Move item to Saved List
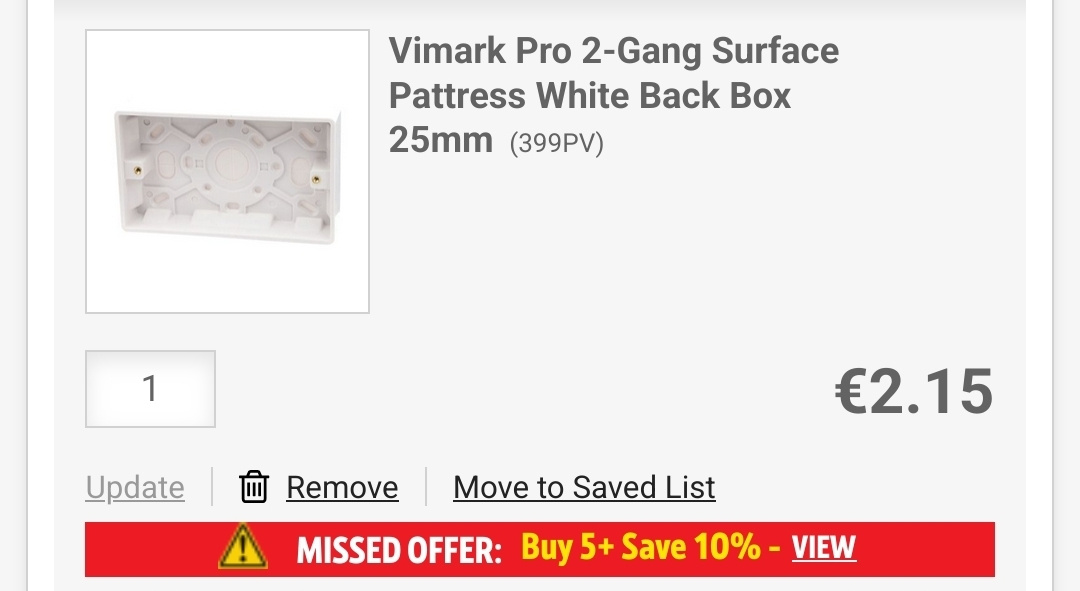Image resolution: width=1080 pixels, height=591 pixels. click(x=584, y=488)
